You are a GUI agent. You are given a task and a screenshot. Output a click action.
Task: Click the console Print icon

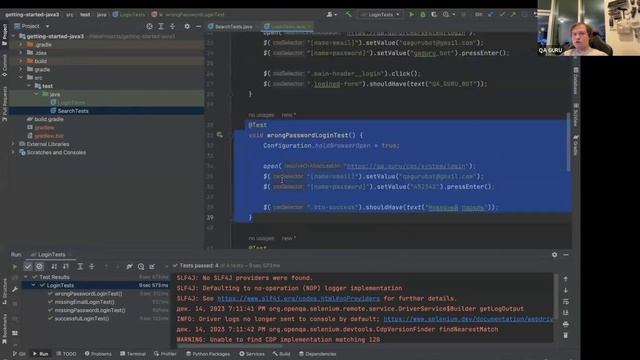566,324
